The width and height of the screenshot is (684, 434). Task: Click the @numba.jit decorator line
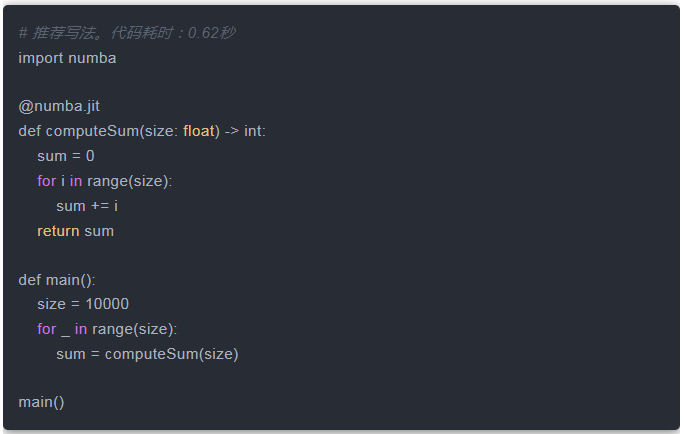coord(59,107)
